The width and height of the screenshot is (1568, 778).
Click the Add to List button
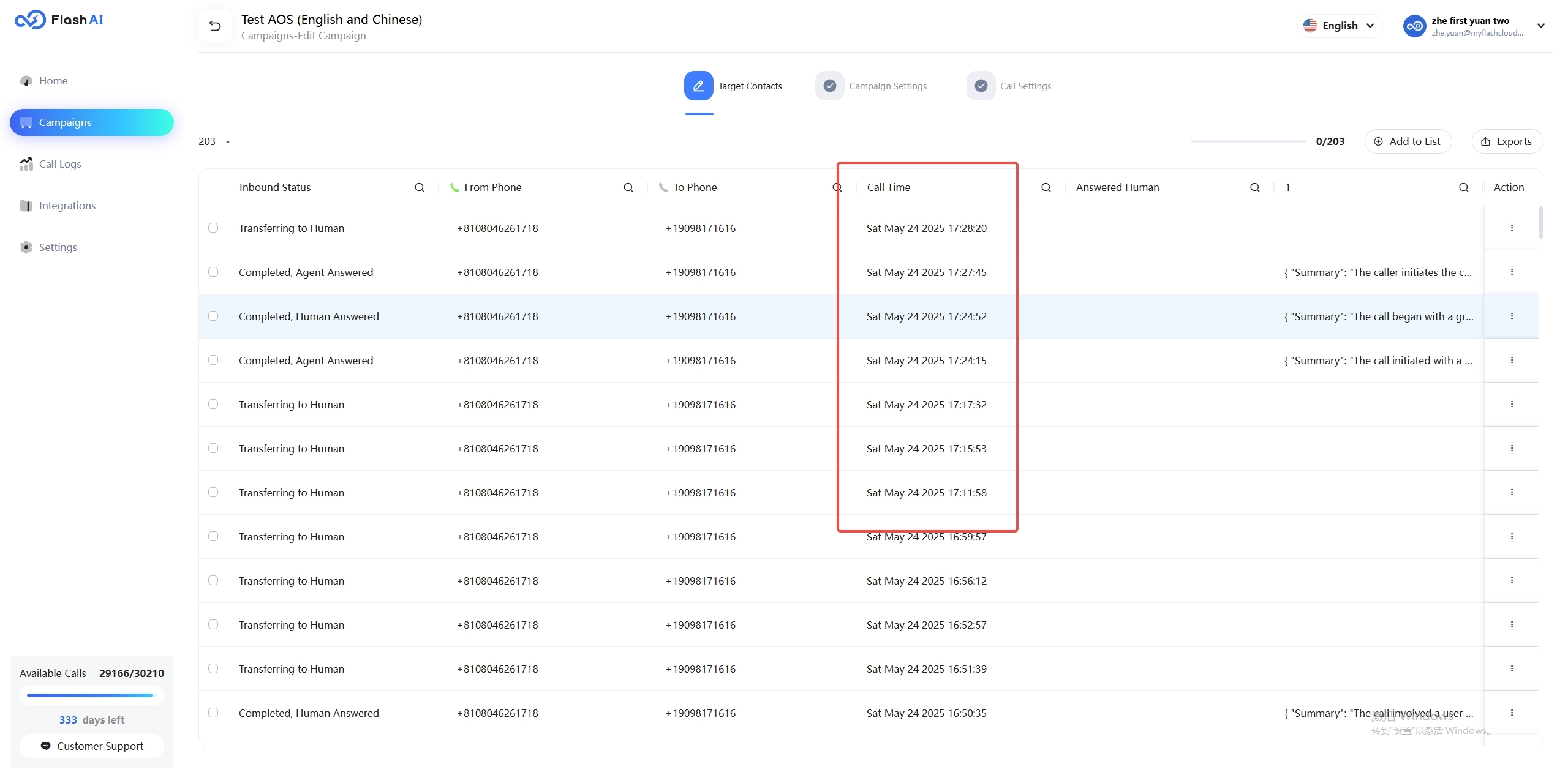[1408, 141]
